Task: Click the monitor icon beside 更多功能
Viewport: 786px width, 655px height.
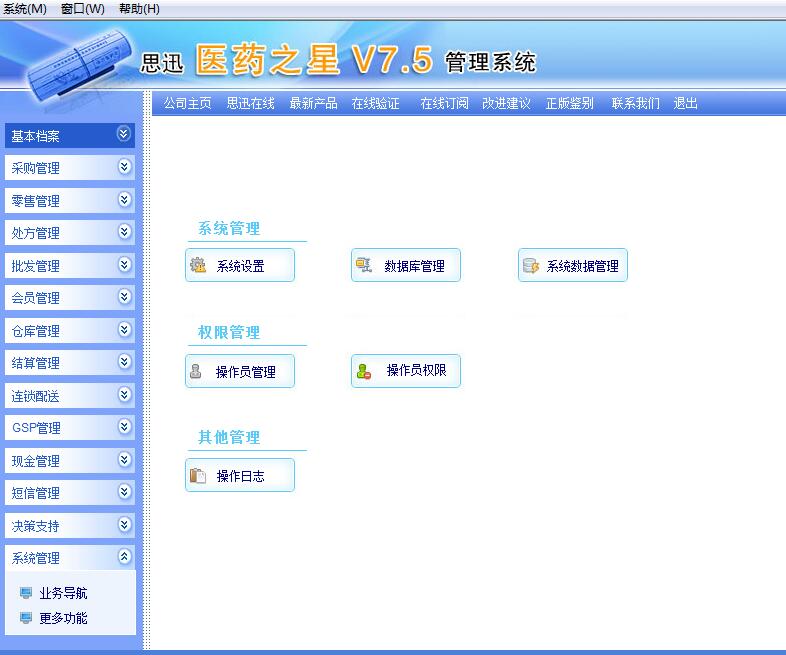Action: [x=26, y=617]
